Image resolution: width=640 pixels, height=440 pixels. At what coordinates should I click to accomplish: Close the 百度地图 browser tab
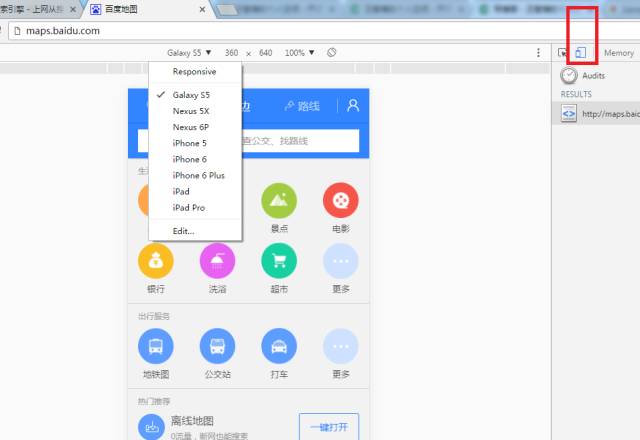(202, 9)
